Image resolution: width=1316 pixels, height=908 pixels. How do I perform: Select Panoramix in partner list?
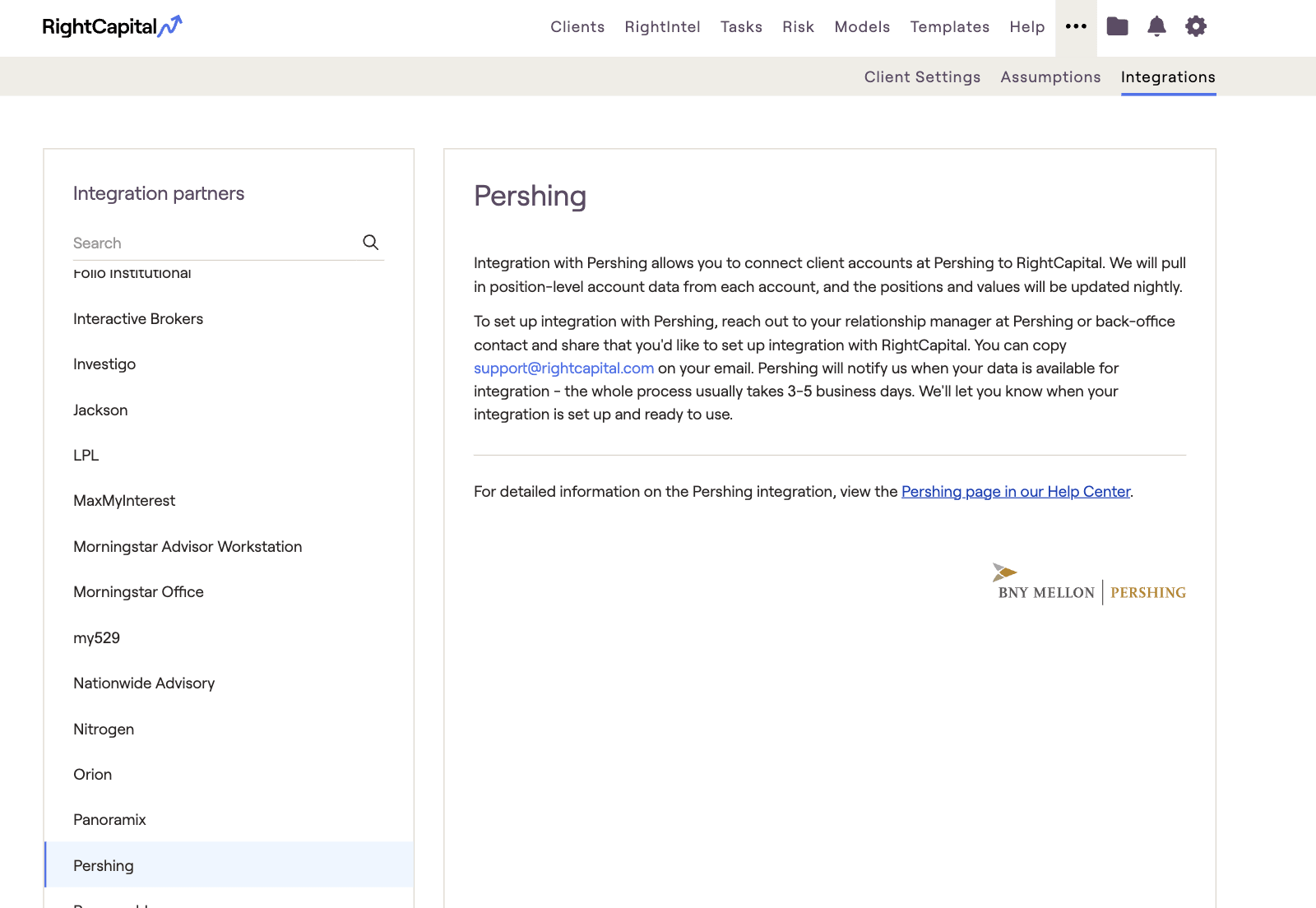229,819
